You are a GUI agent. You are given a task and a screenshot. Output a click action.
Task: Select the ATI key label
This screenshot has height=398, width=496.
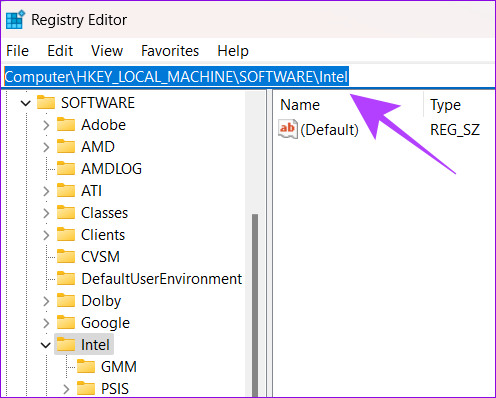coord(91,191)
